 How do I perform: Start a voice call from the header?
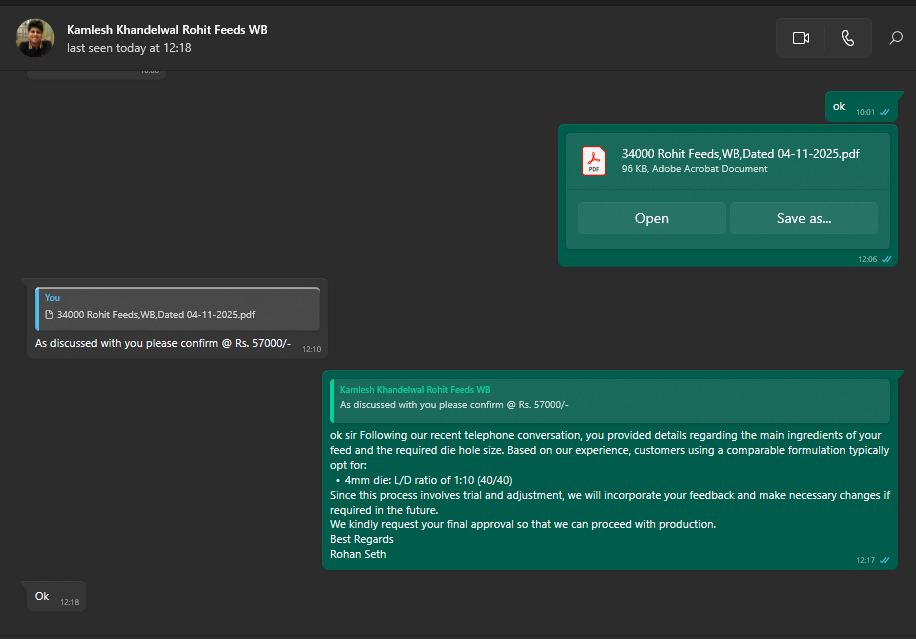pos(848,38)
